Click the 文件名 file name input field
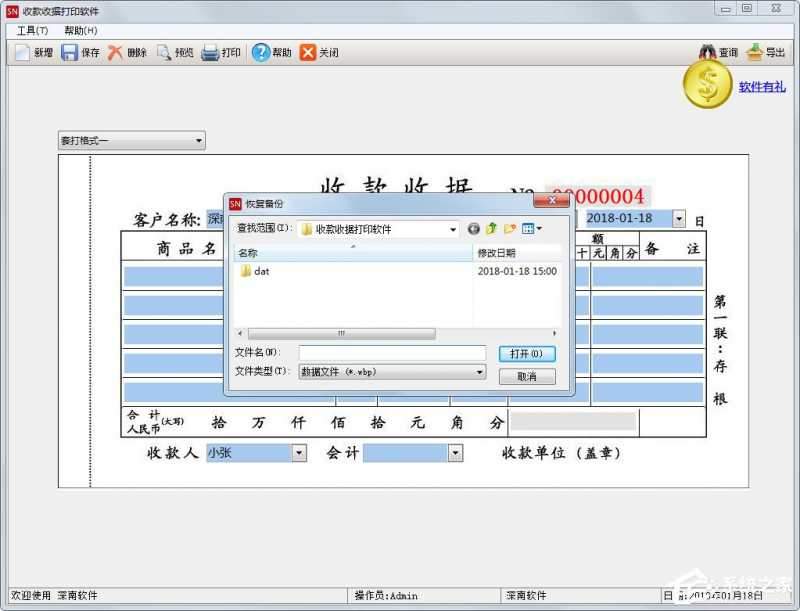The height and width of the screenshot is (611, 800). point(392,353)
